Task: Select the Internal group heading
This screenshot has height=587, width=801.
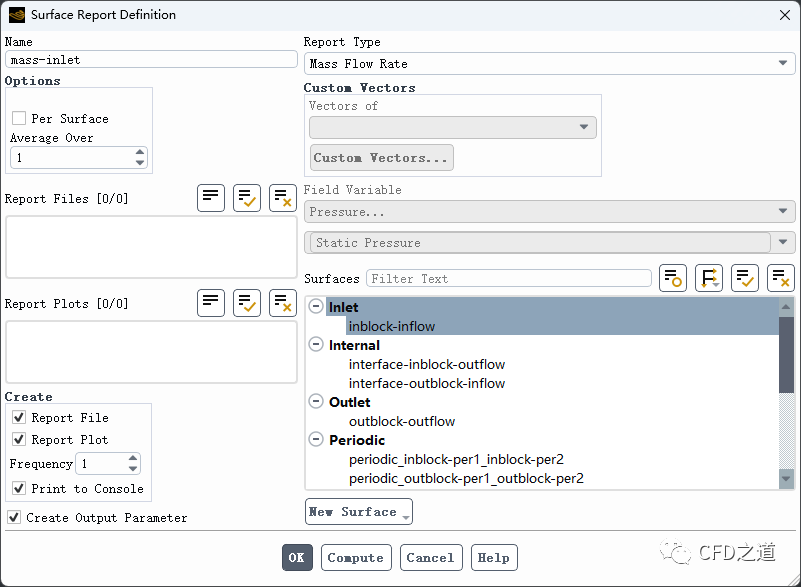Action: [354, 345]
